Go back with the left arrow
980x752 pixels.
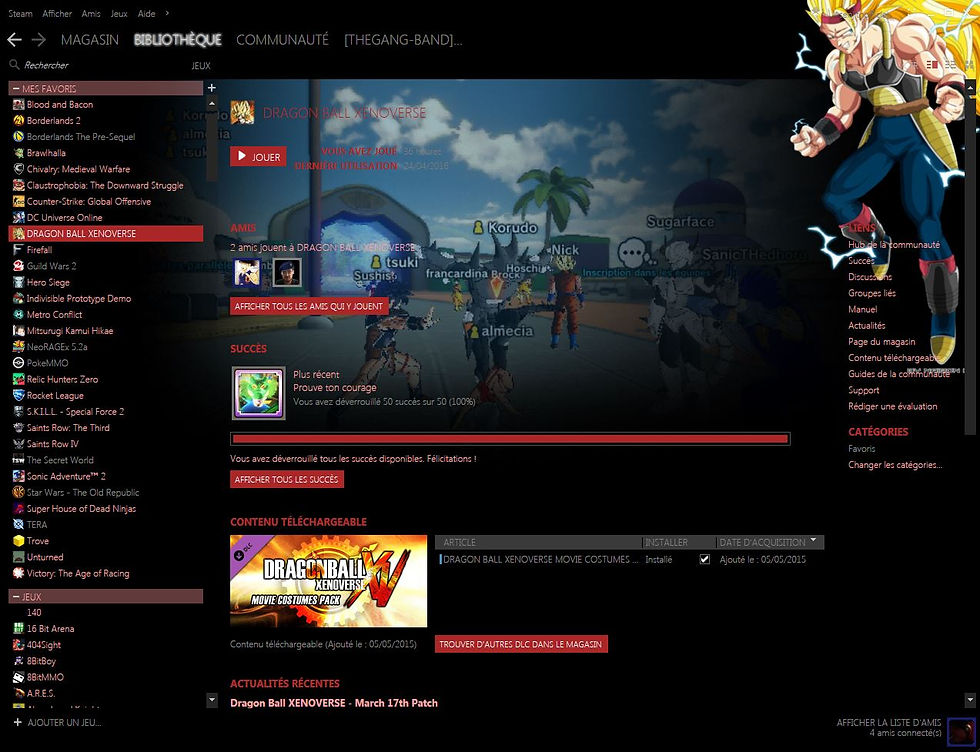(x=14, y=40)
